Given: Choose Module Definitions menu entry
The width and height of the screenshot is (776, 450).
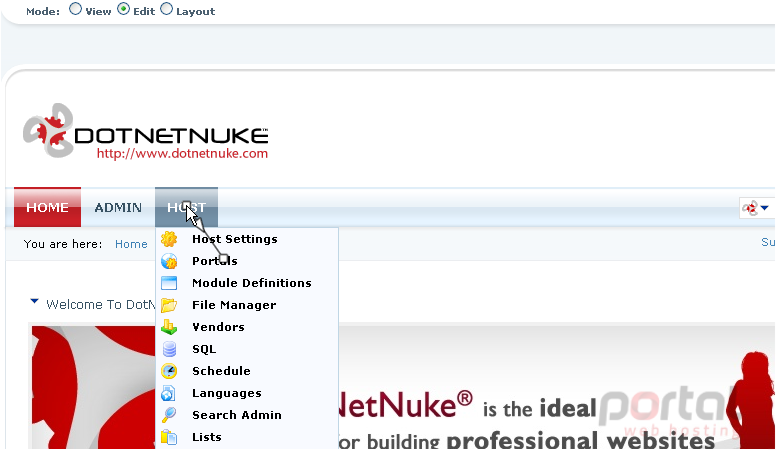Looking at the screenshot, I should 247,283.
